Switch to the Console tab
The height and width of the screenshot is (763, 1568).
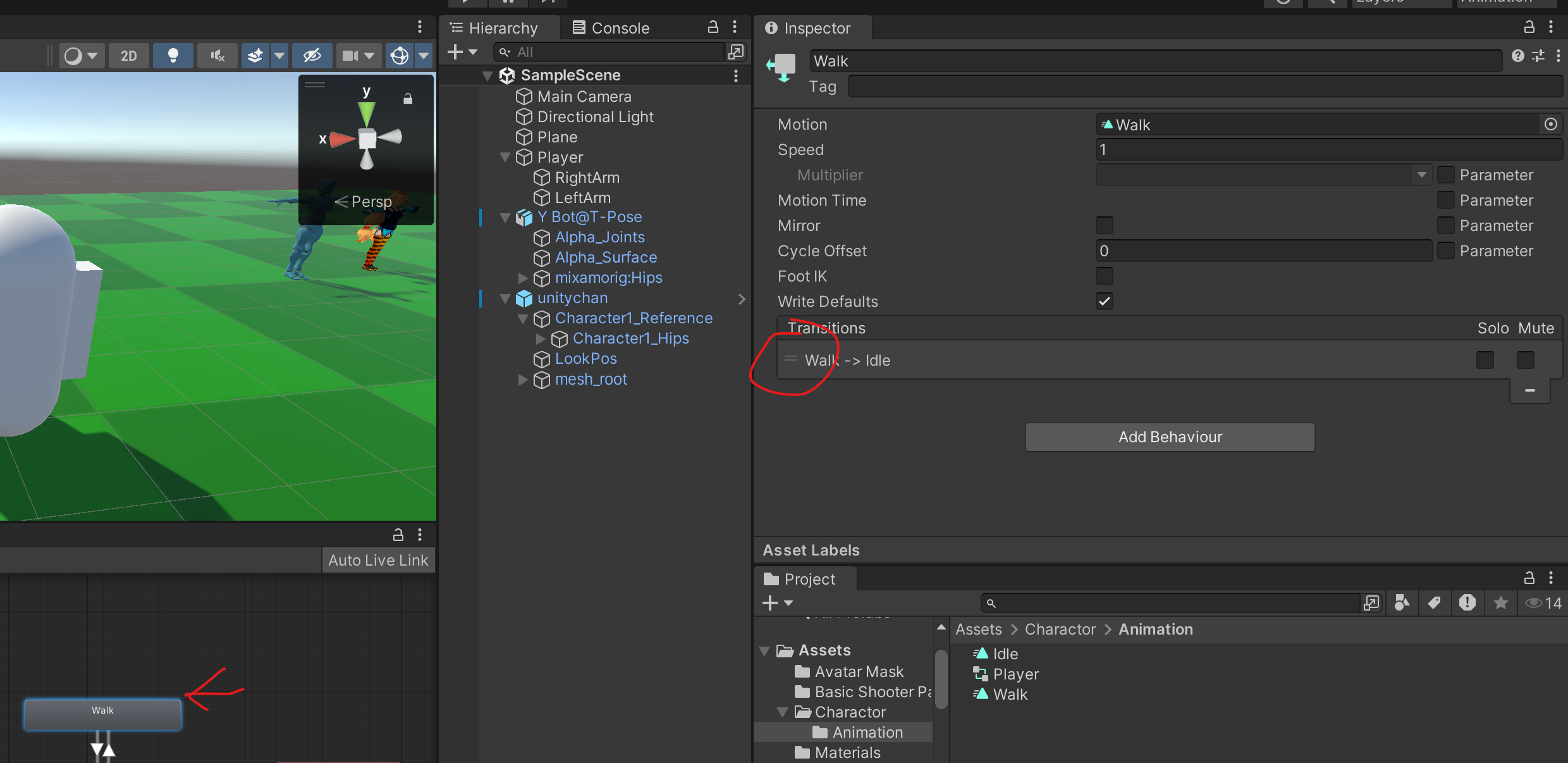[611, 28]
